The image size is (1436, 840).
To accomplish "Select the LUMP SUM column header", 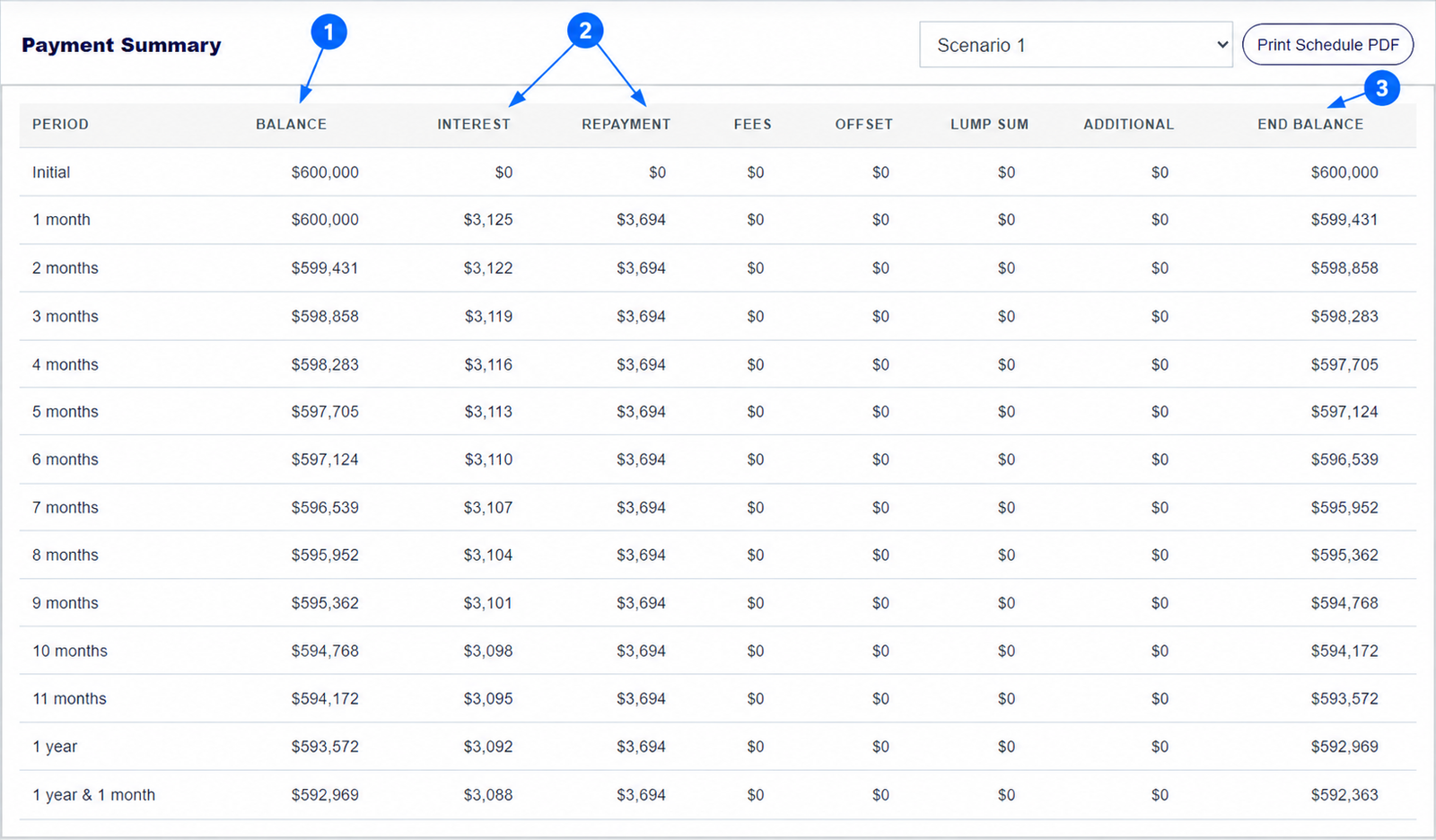I will 989,124.
